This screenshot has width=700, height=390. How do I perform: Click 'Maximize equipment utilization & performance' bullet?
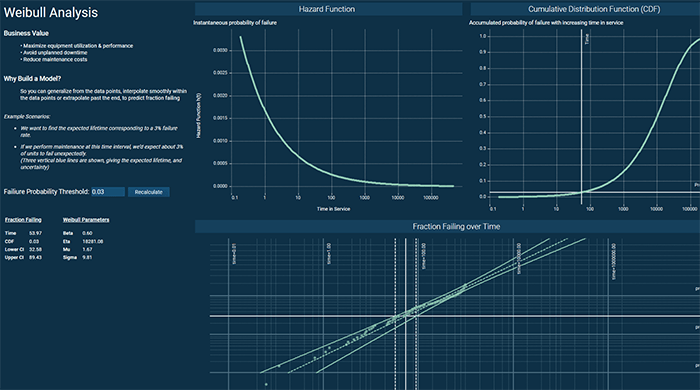click(x=77, y=46)
